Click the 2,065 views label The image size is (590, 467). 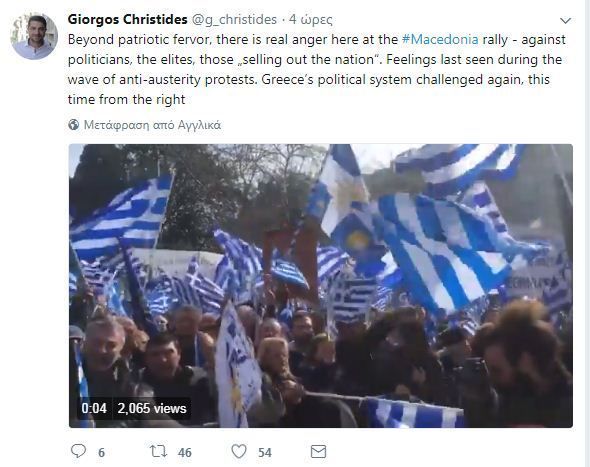click(152, 408)
